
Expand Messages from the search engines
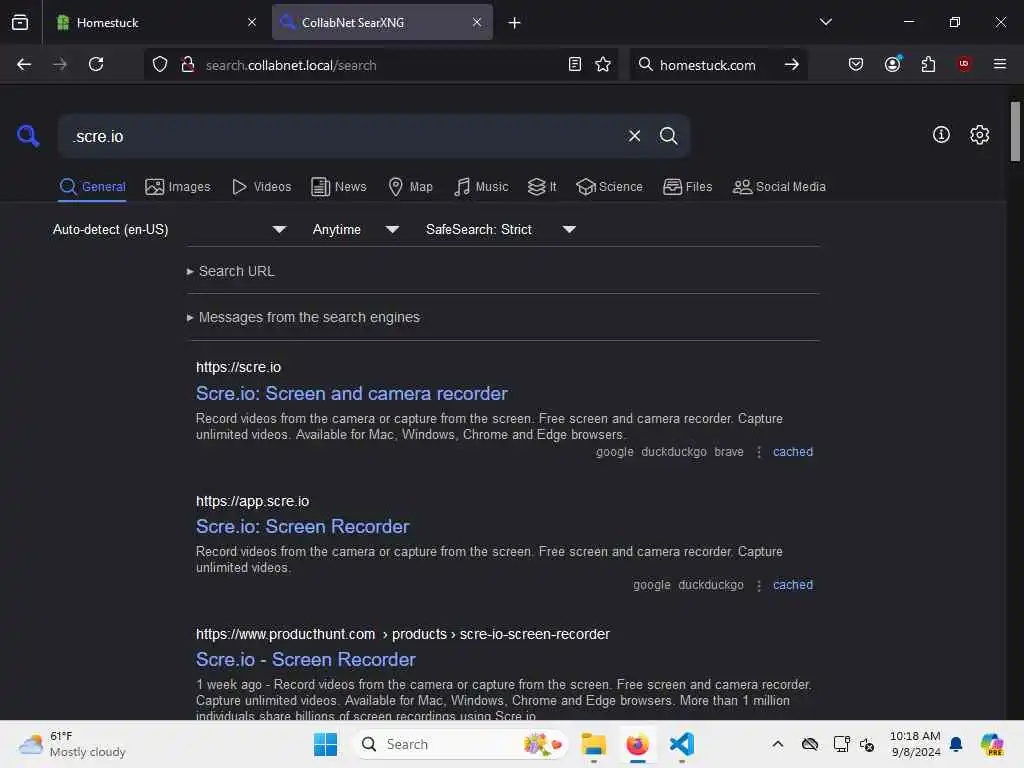pyautogui.click(x=303, y=317)
